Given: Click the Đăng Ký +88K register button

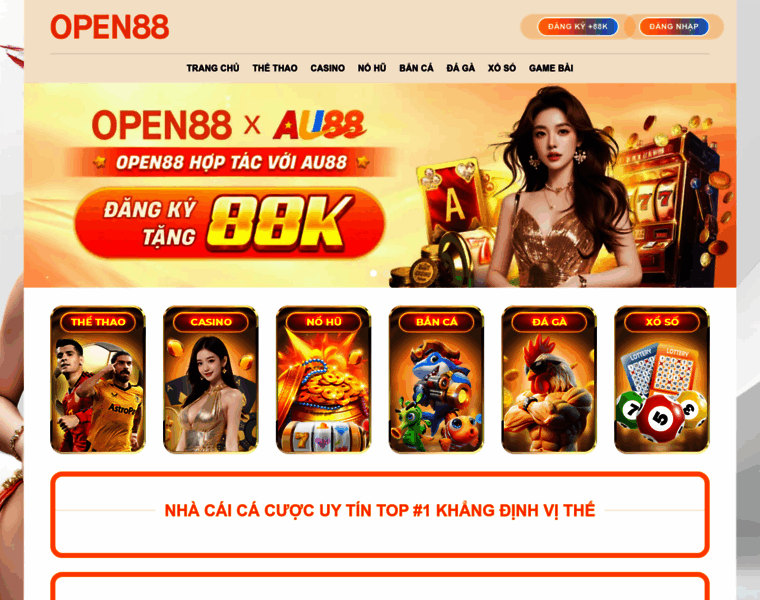Looking at the screenshot, I should pyautogui.click(x=578, y=27).
